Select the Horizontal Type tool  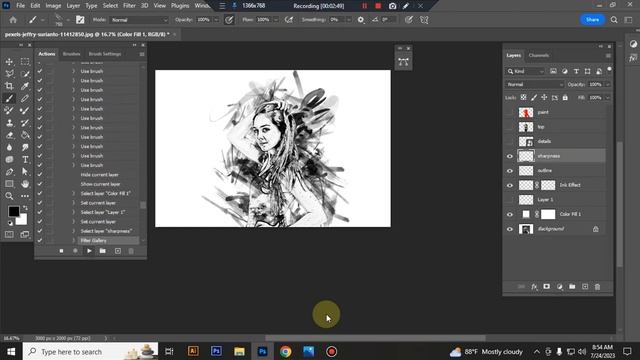tap(25, 160)
